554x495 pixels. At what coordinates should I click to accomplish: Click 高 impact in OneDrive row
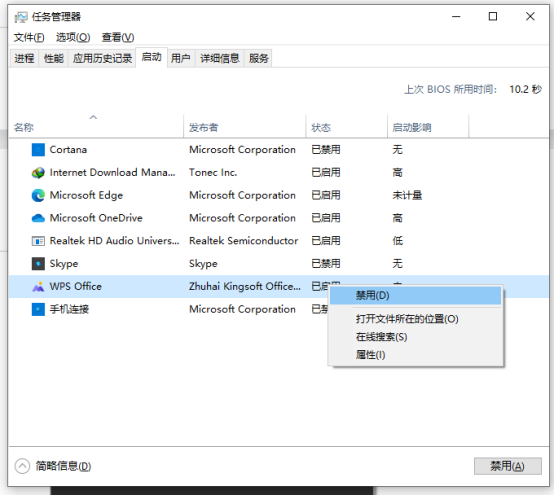(397, 218)
